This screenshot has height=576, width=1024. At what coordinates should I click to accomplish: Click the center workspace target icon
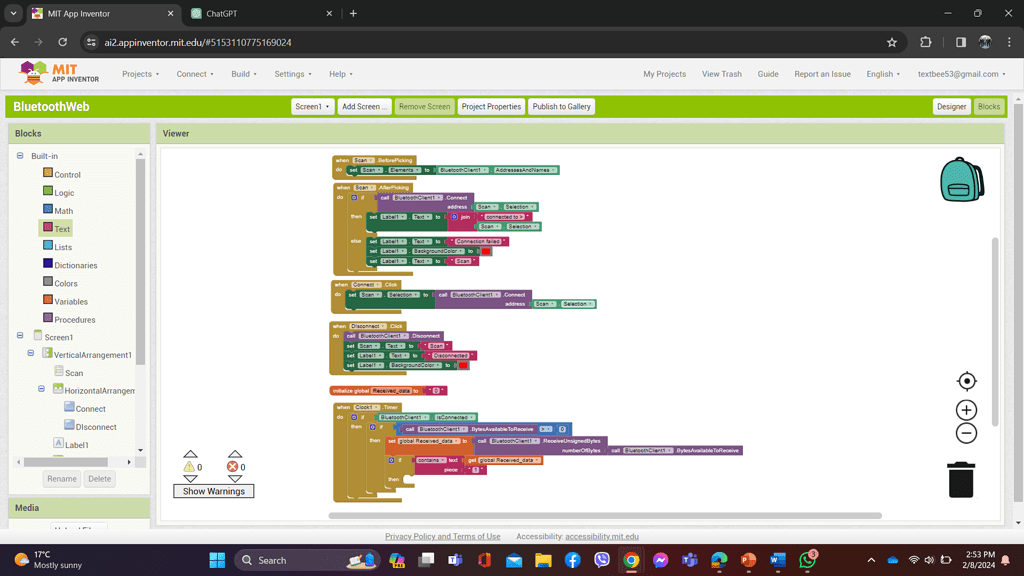[966, 381]
